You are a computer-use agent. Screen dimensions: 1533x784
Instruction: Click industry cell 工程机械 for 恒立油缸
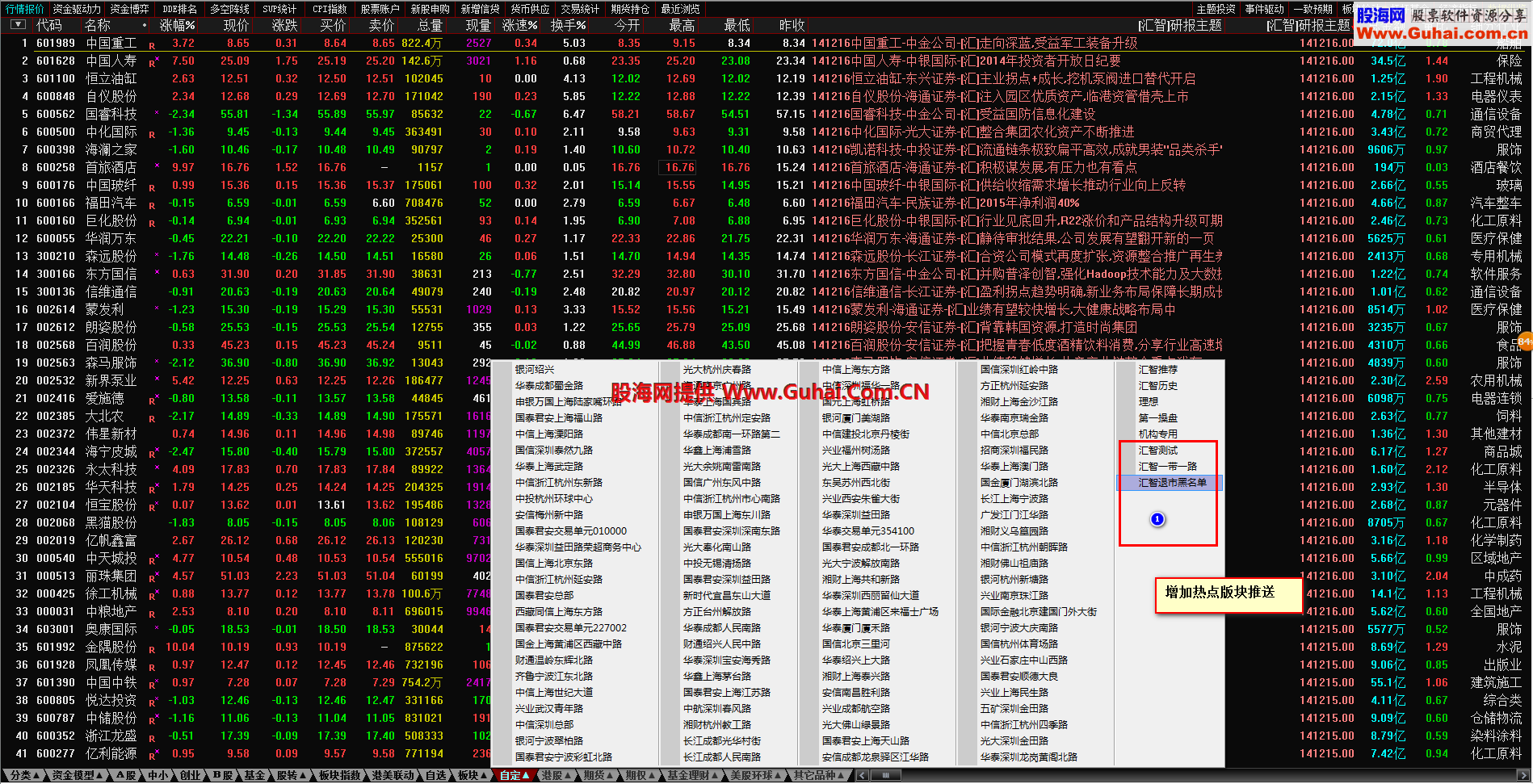point(1496,78)
